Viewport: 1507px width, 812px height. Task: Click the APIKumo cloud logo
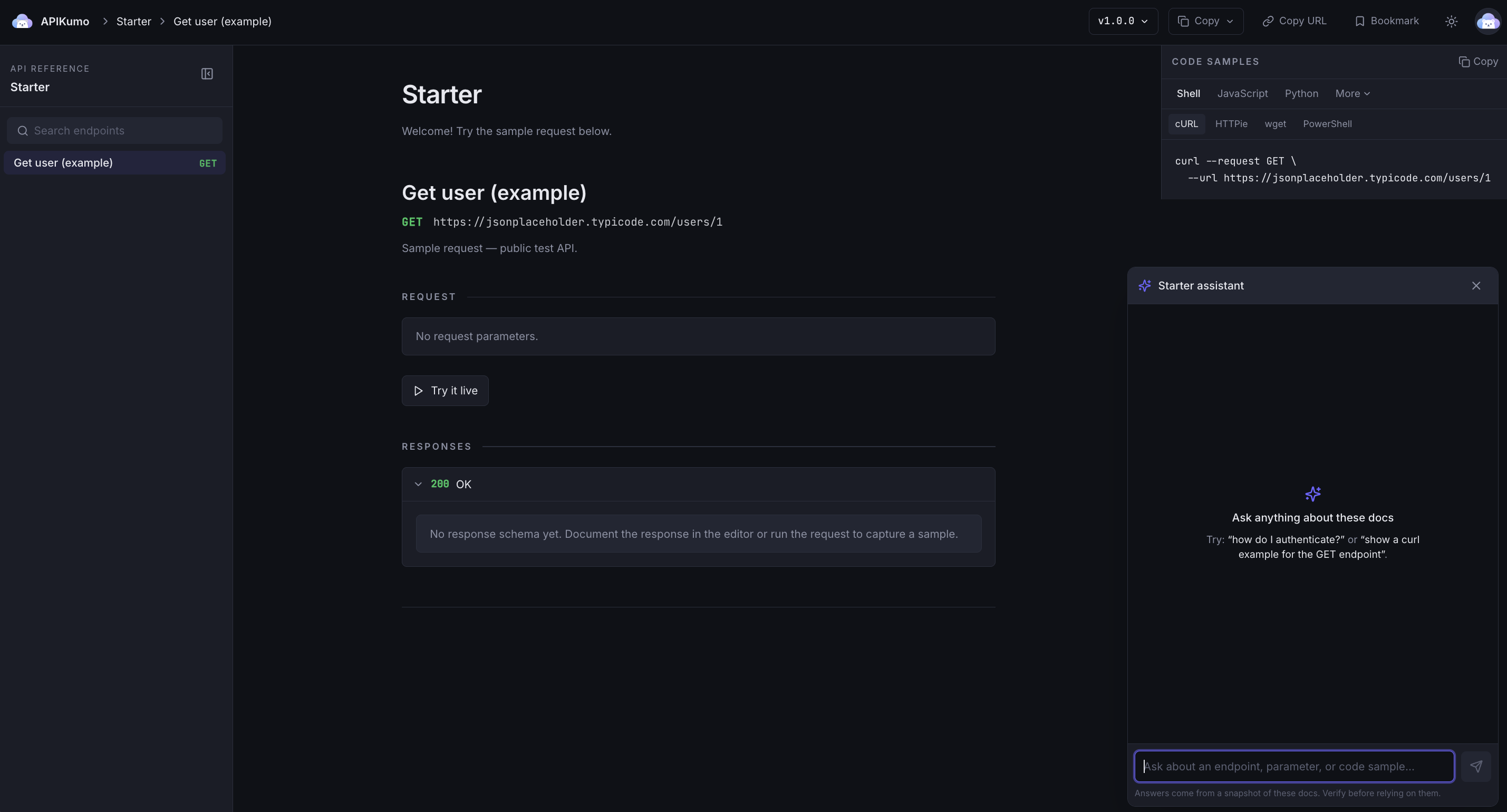[22, 21]
